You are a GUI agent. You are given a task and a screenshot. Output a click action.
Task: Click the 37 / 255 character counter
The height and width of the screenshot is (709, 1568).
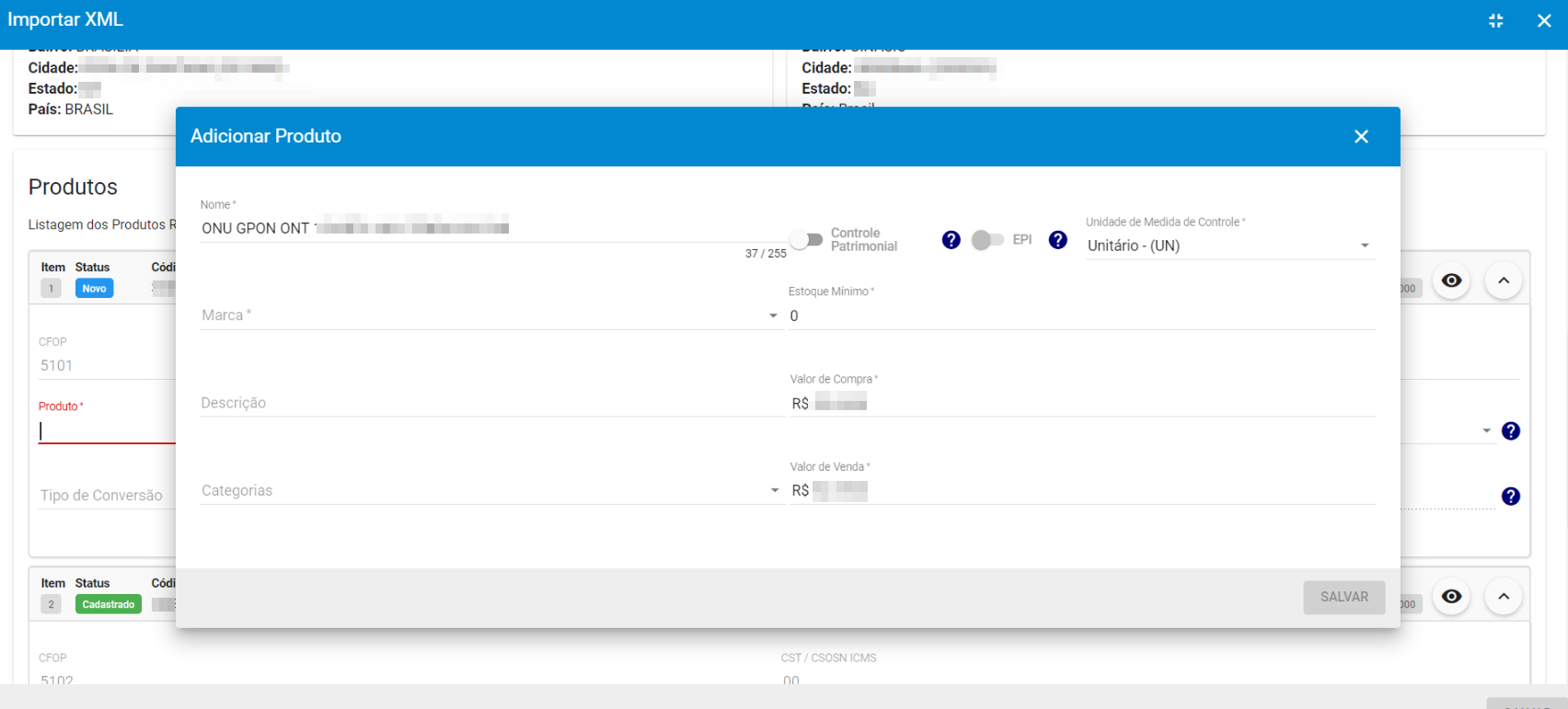click(766, 254)
